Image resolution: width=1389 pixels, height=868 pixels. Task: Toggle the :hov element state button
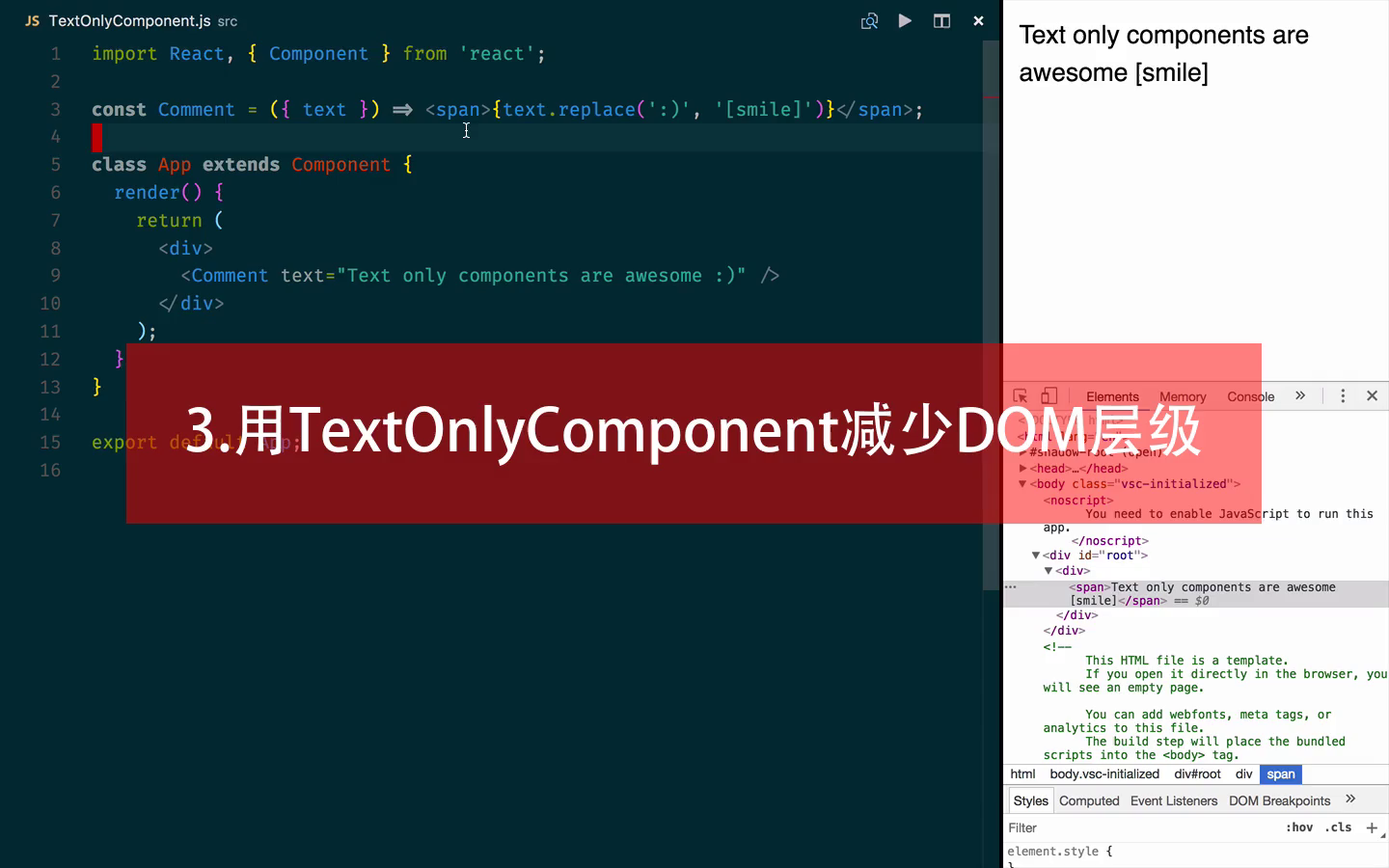pos(1299,827)
